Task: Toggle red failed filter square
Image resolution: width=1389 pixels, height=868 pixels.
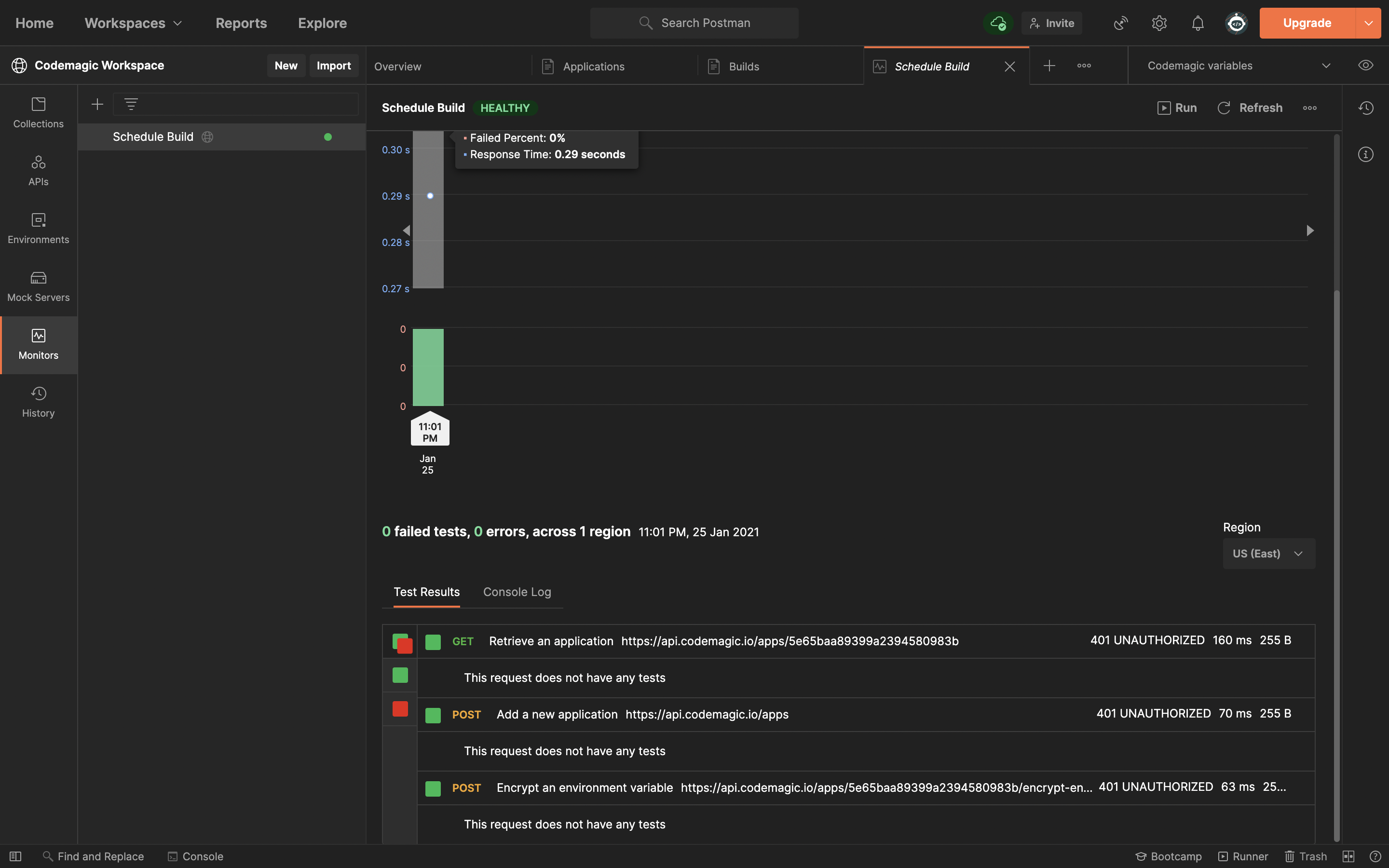Action: pyautogui.click(x=400, y=709)
